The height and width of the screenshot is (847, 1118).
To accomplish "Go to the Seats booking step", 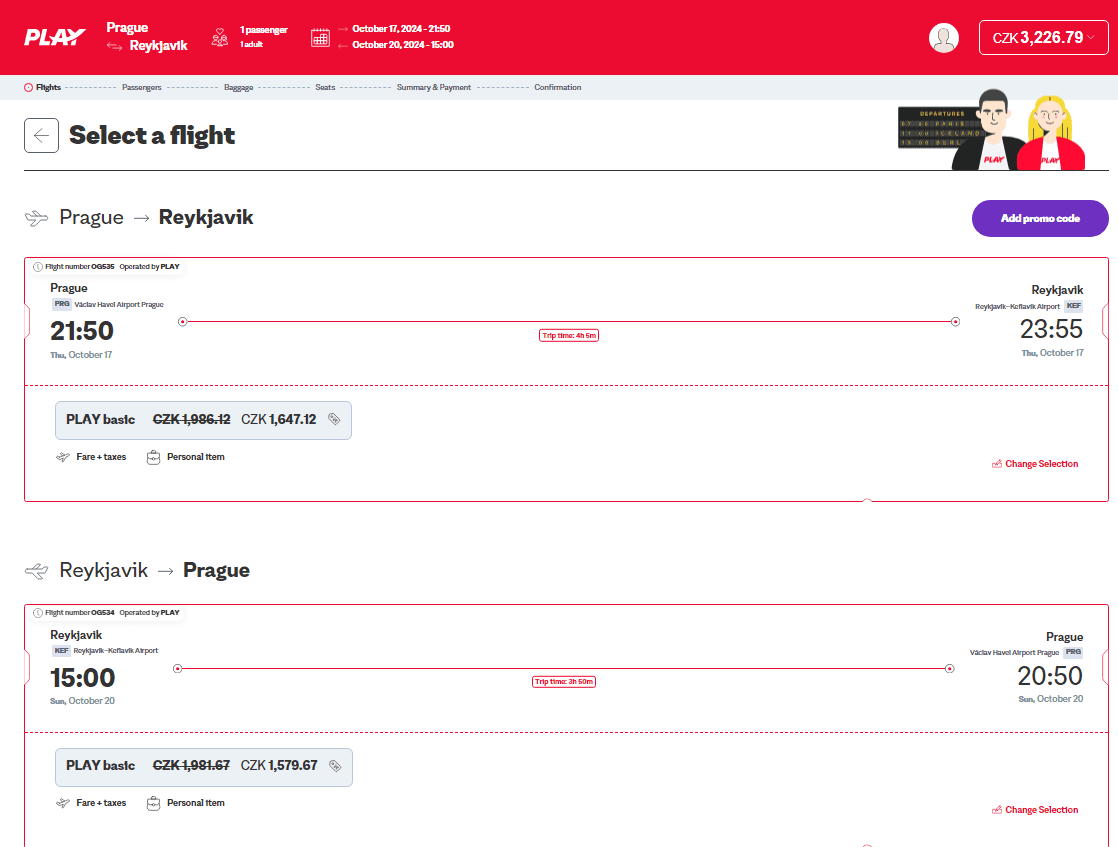I will tap(325, 88).
